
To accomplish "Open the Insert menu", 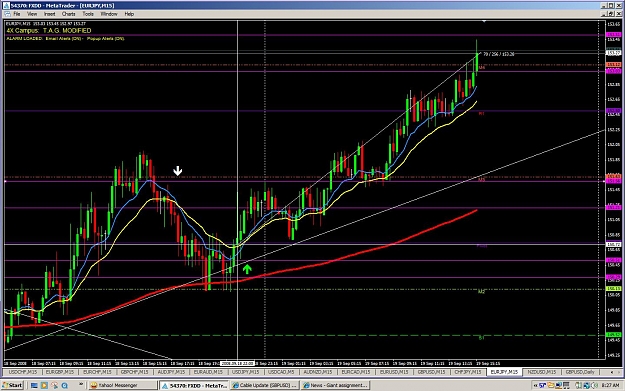I will click(x=49, y=14).
